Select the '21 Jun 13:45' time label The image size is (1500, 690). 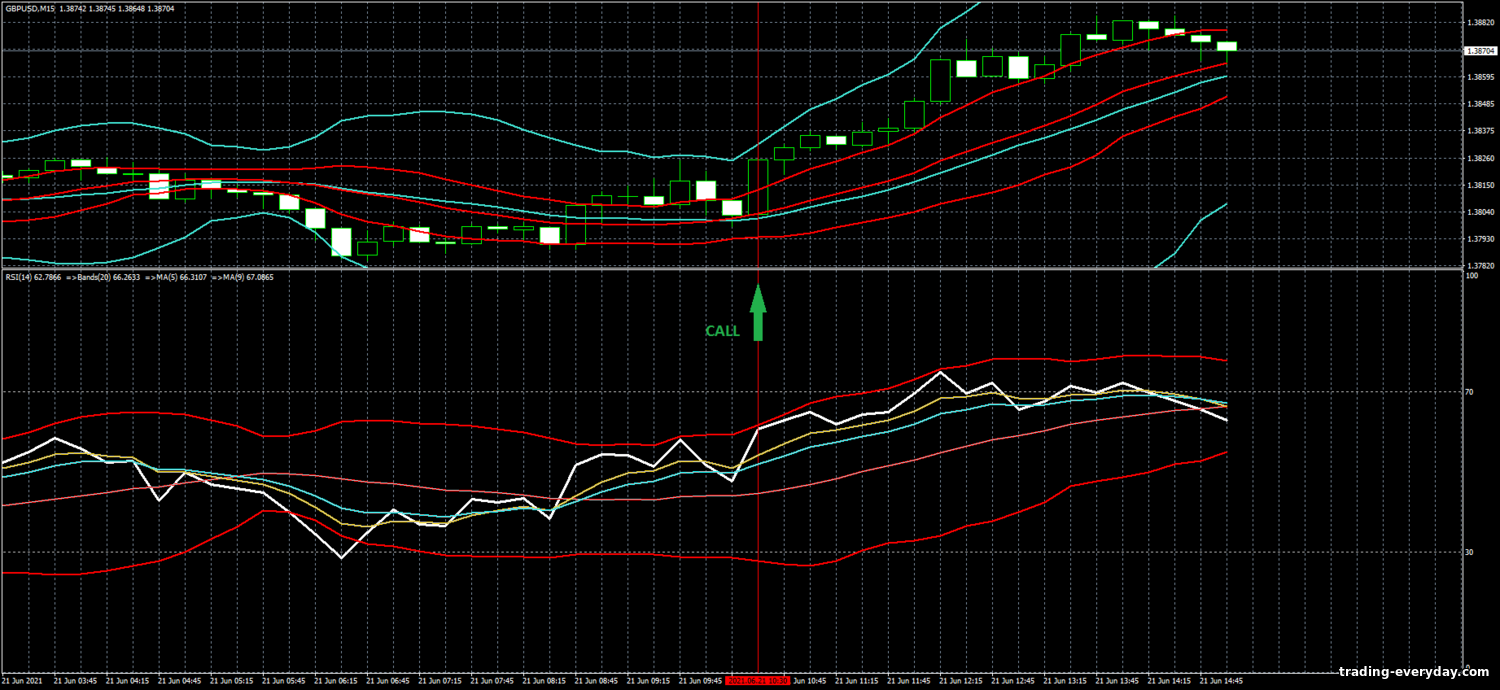[1117, 681]
